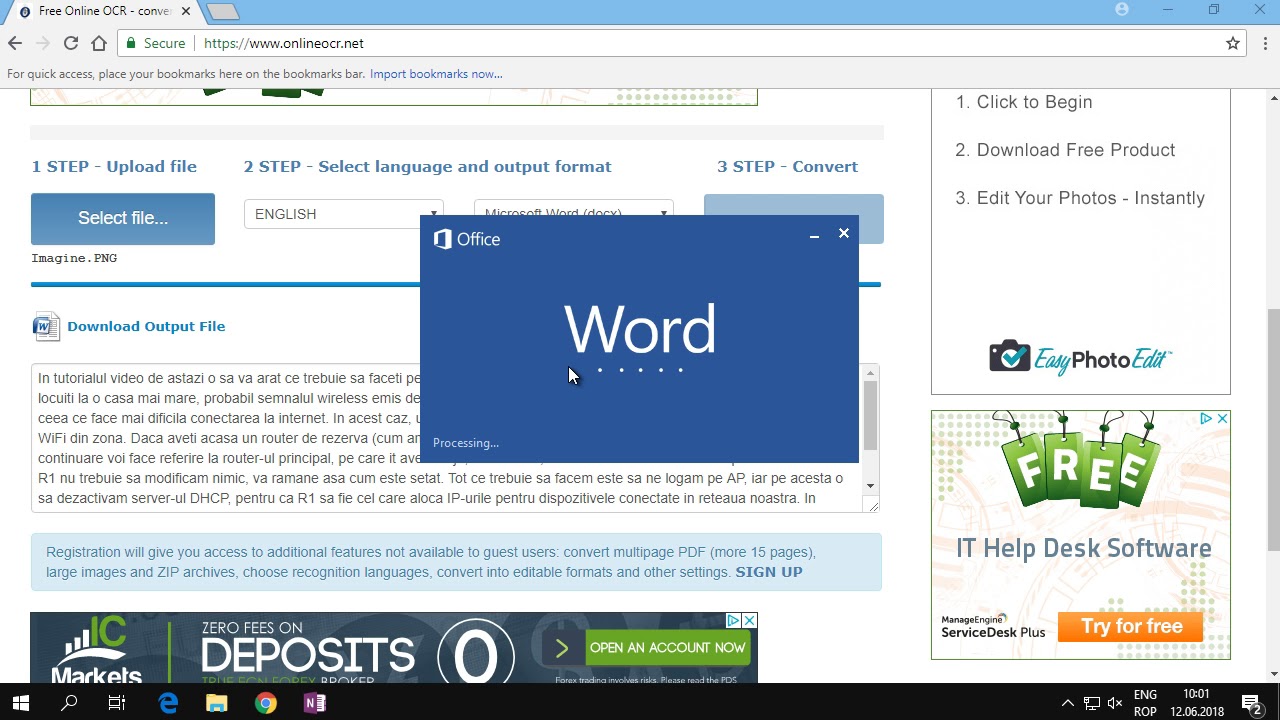Image resolution: width=1280 pixels, height=720 pixels.
Task: Click Import bookmarks now link
Action: 436,74
